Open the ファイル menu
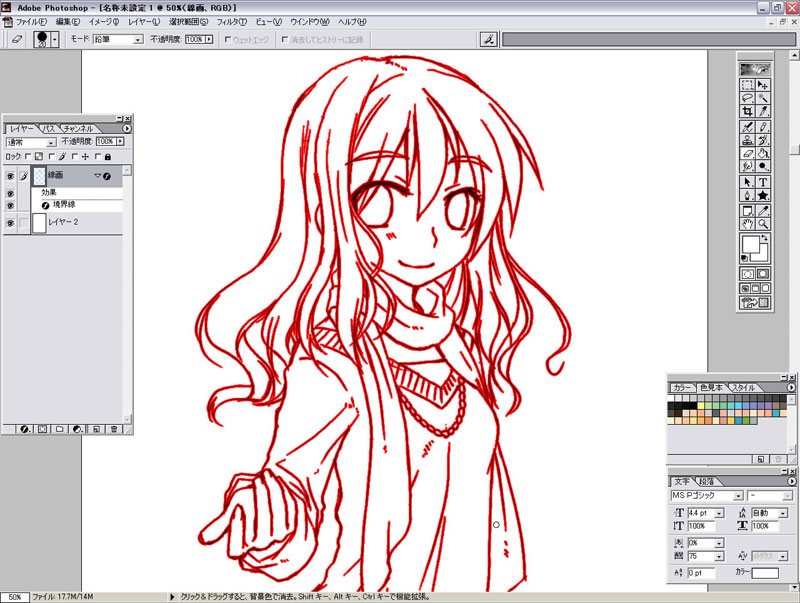 [x=31, y=22]
